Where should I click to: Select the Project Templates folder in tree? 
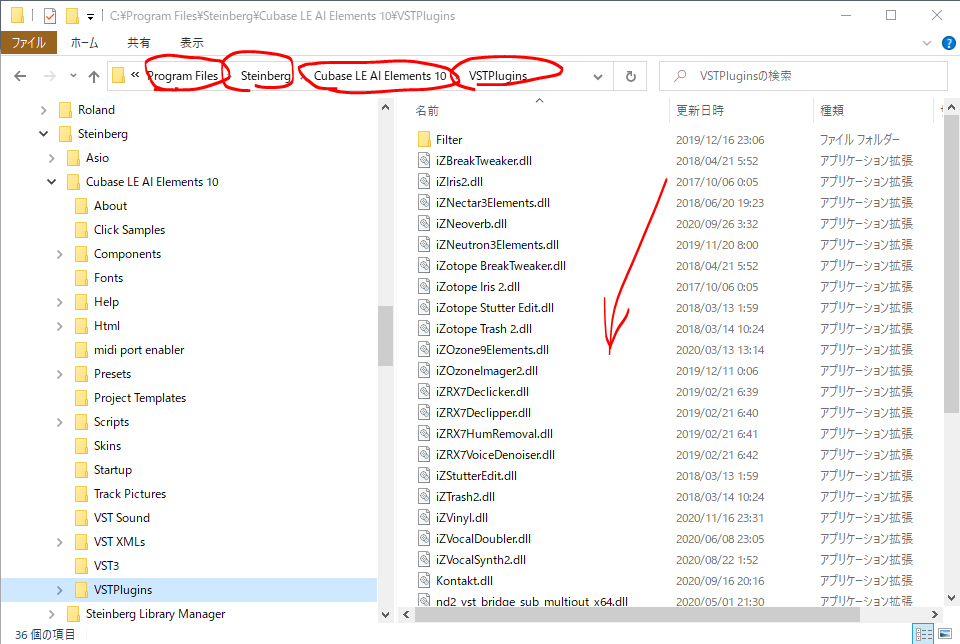tap(140, 398)
